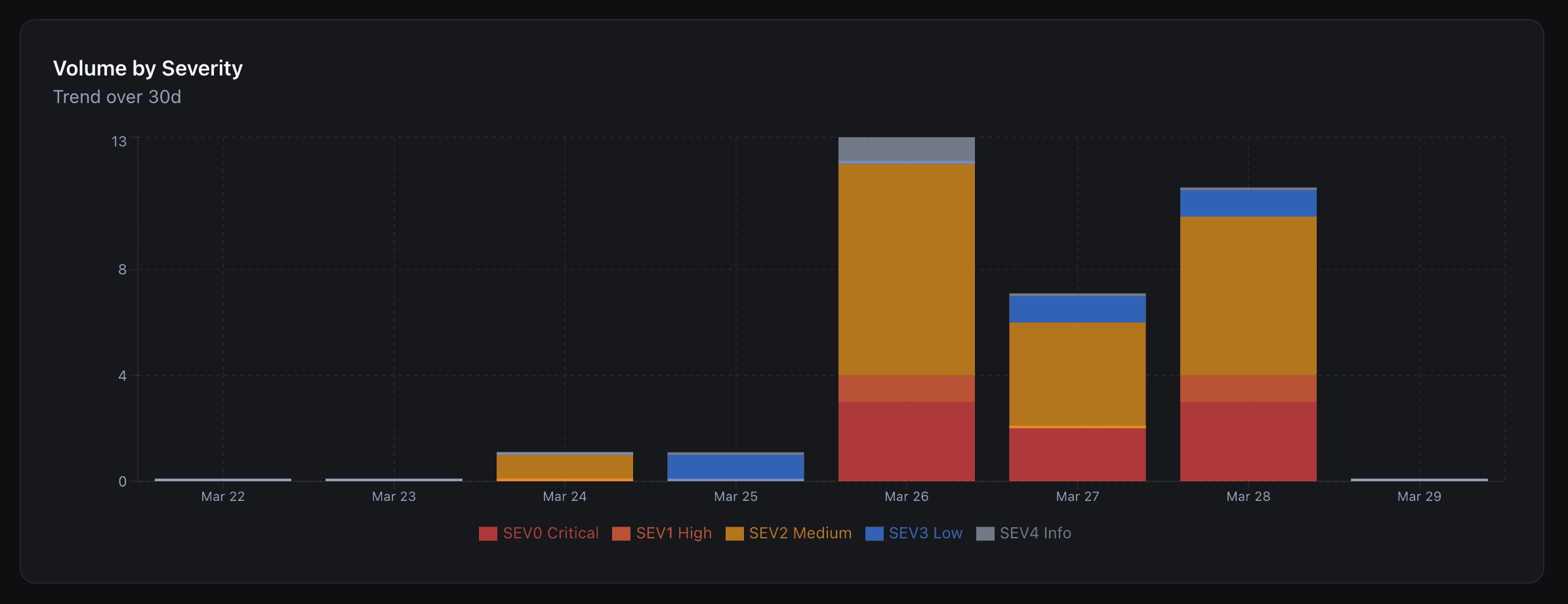Click the SEV2 Medium legend color swatch
The width and height of the screenshot is (1568, 604).
coord(733,533)
